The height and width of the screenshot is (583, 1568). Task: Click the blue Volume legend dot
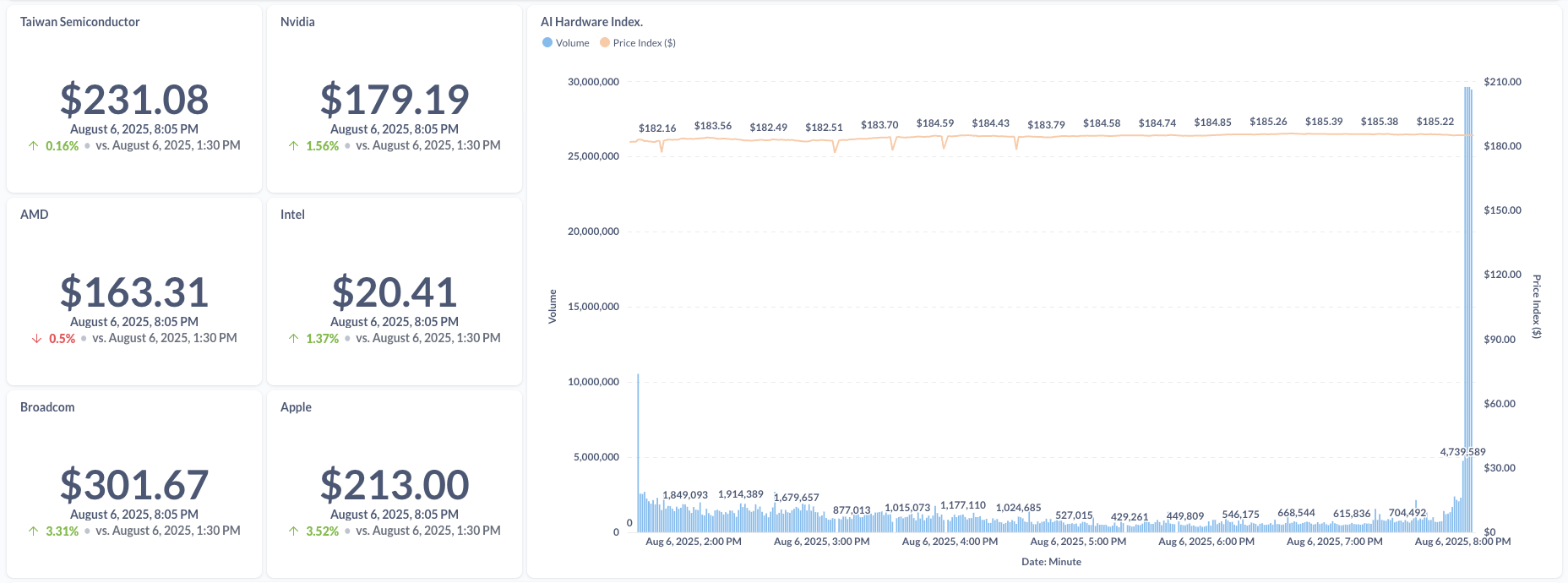(547, 42)
